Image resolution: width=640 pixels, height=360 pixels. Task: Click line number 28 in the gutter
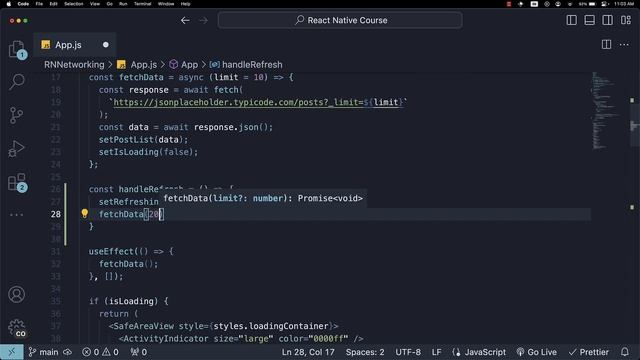(56, 214)
